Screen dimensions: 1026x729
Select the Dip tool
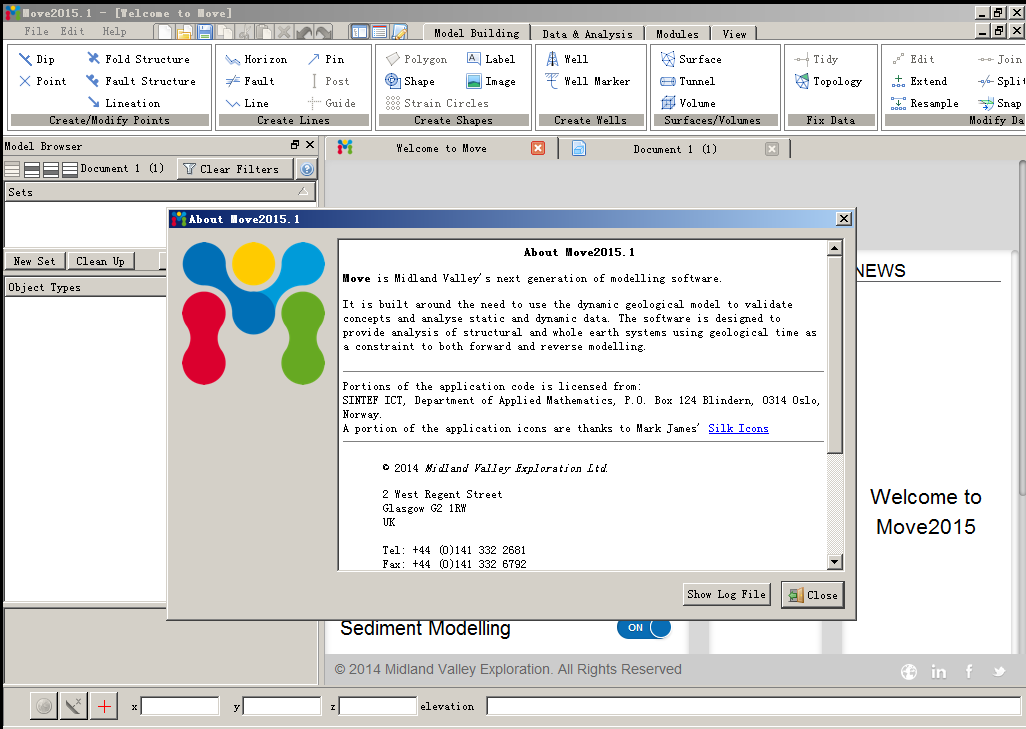coord(37,60)
